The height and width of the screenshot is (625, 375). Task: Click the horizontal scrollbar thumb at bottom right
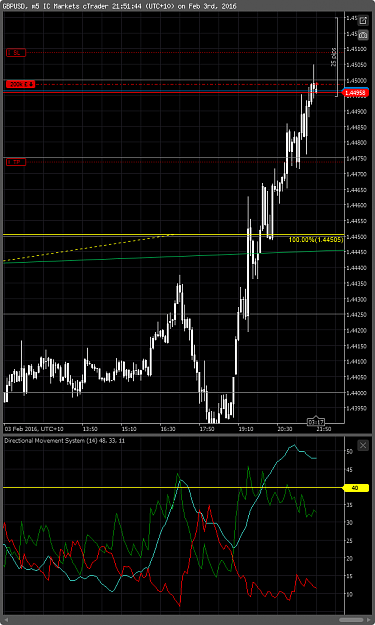click(352, 620)
